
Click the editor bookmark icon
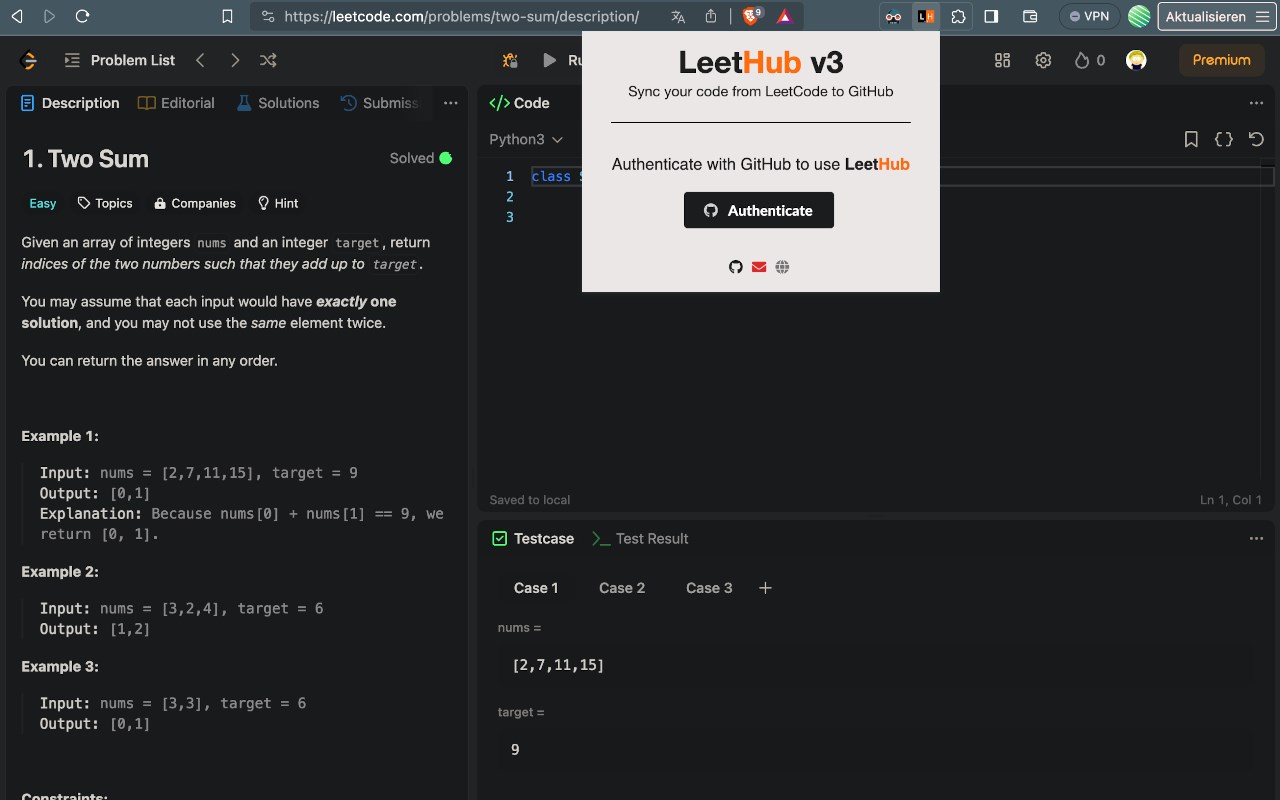(1191, 140)
